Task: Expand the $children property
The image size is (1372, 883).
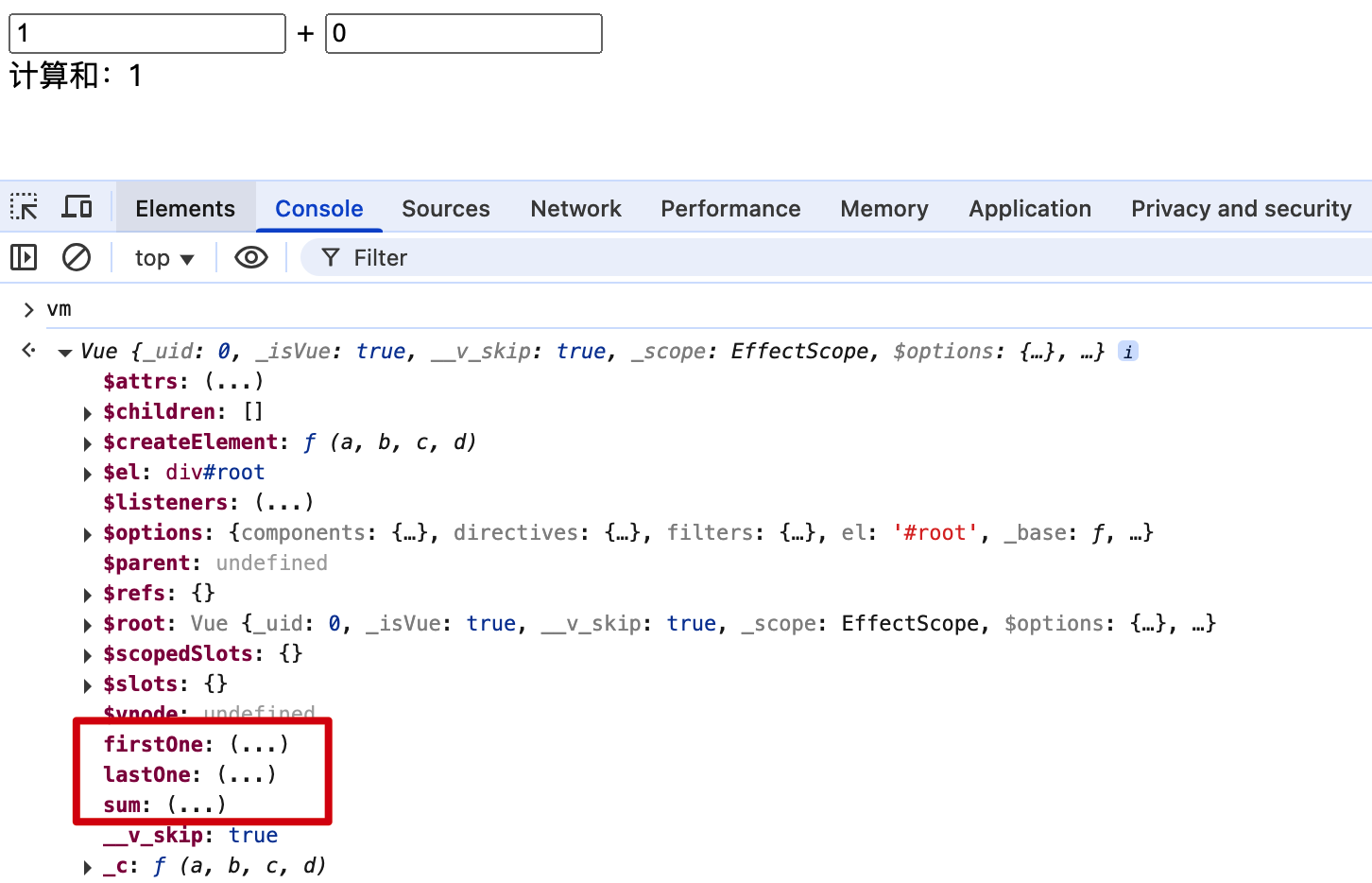Action: [x=88, y=413]
